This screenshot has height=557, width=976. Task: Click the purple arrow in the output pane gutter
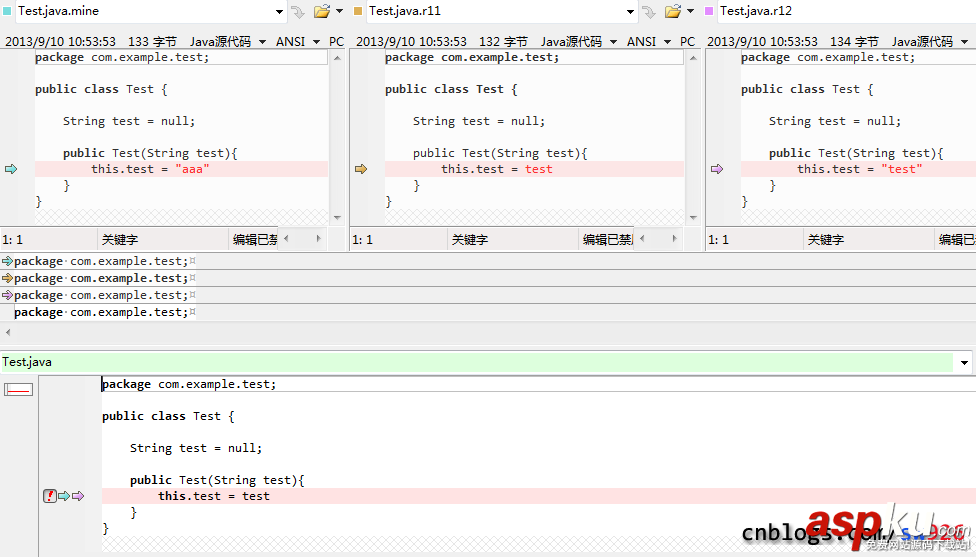(x=78, y=496)
